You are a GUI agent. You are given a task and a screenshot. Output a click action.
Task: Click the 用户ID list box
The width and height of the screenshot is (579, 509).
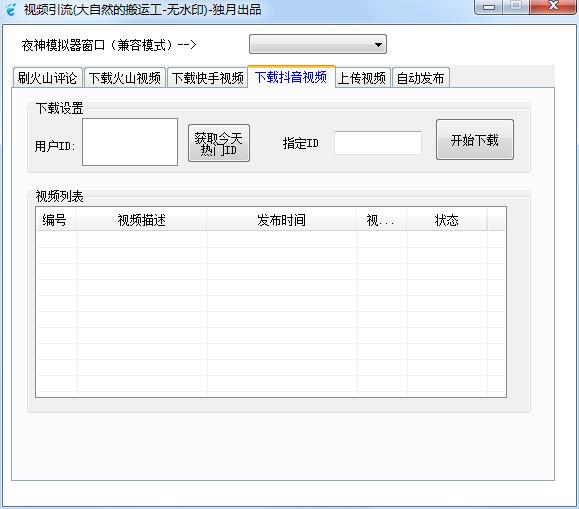pos(130,142)
